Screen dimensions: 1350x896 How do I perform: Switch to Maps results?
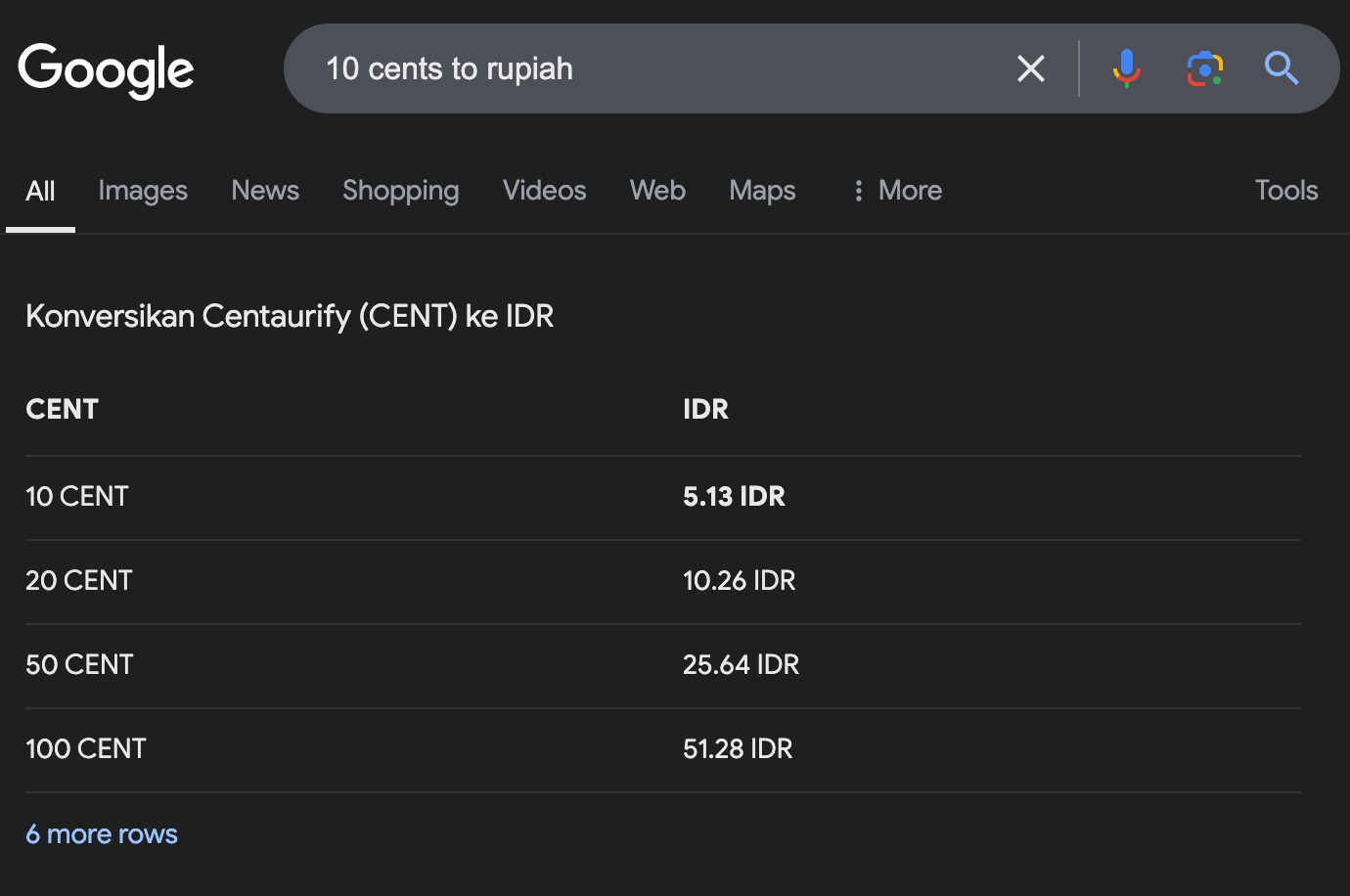(x=762, y=191)
